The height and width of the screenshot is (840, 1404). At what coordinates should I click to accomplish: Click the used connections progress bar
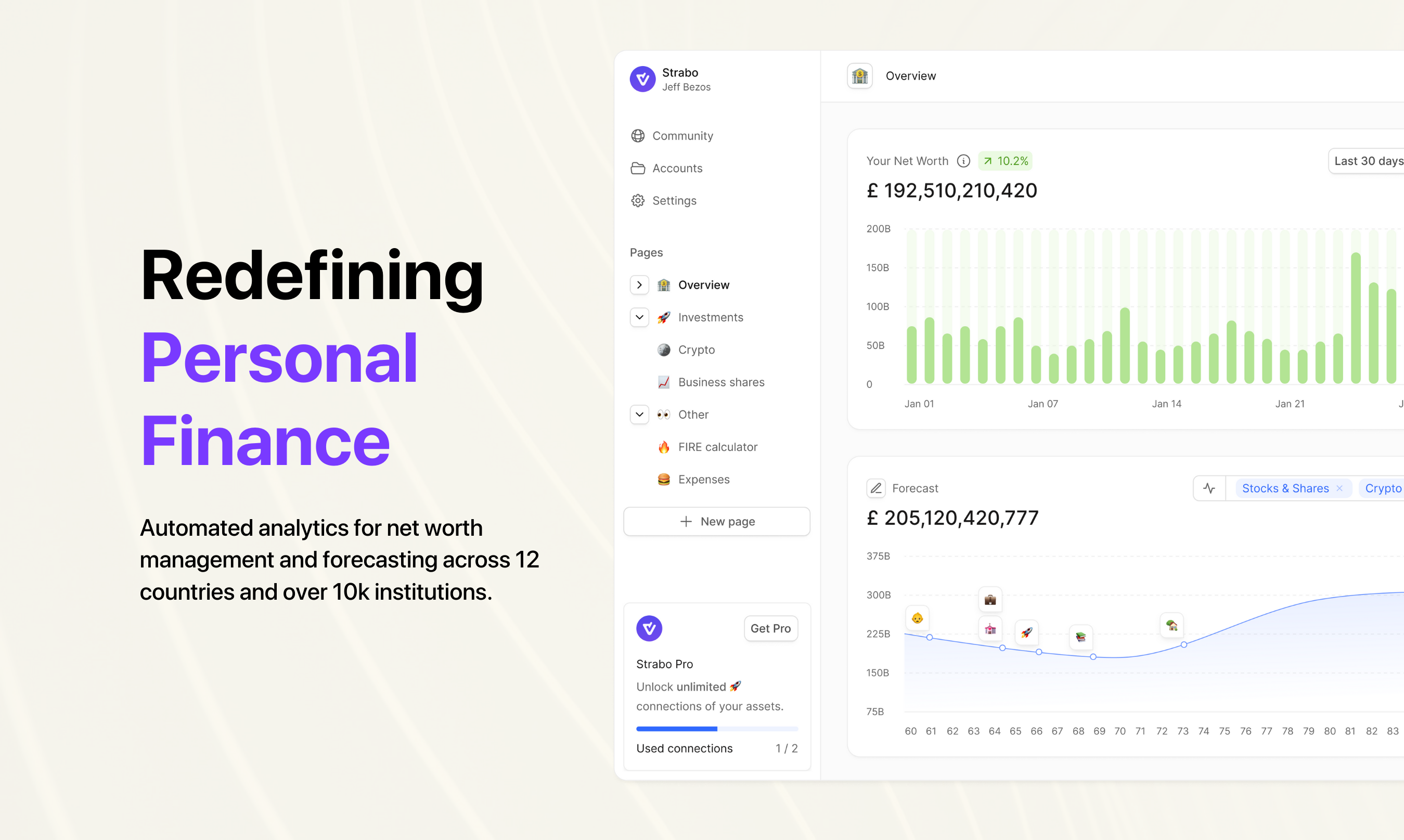717,729
